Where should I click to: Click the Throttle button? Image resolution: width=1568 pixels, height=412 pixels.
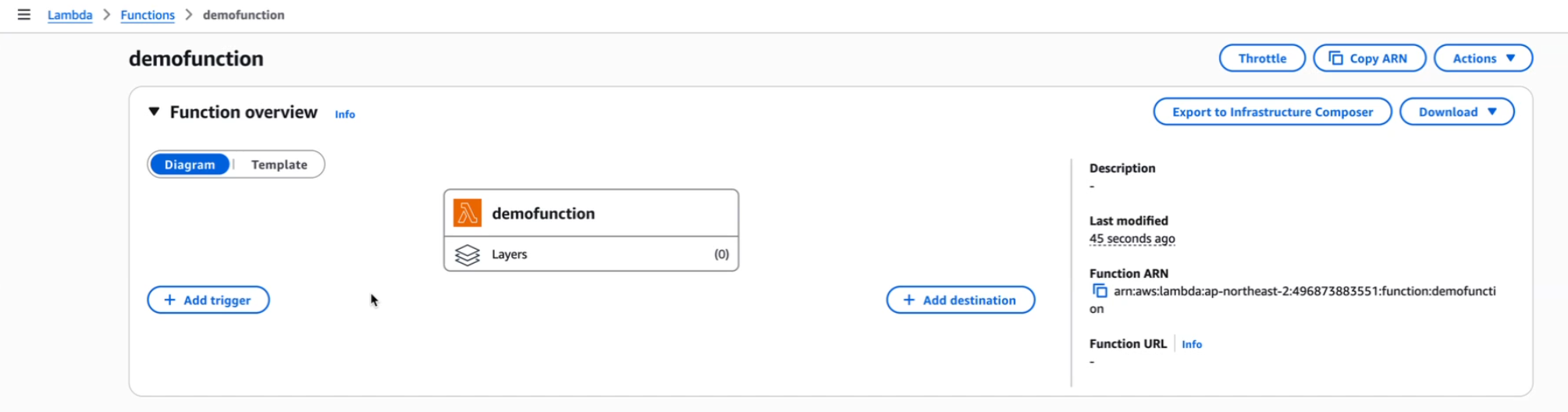[x=1261, y=59]
